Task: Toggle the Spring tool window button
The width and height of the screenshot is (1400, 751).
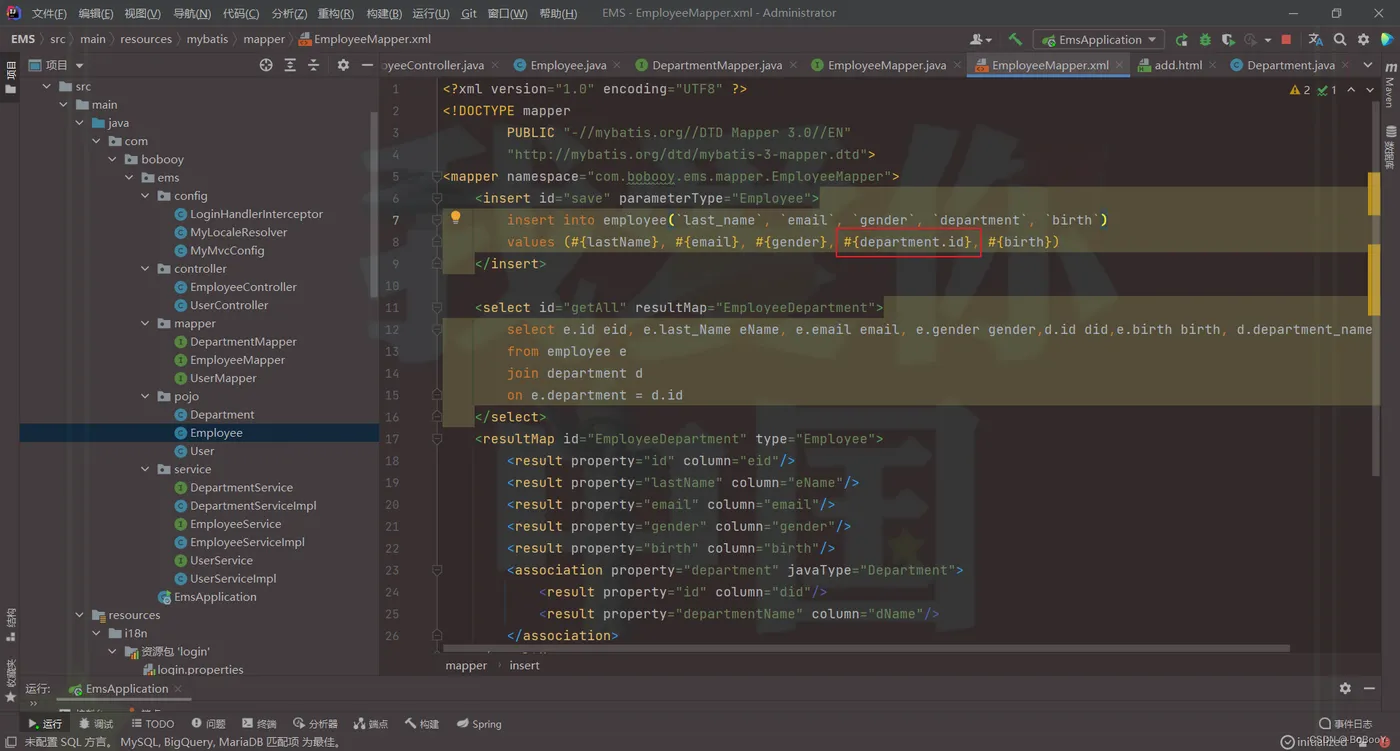Action: pyautogui.click(x=479, y=724)
